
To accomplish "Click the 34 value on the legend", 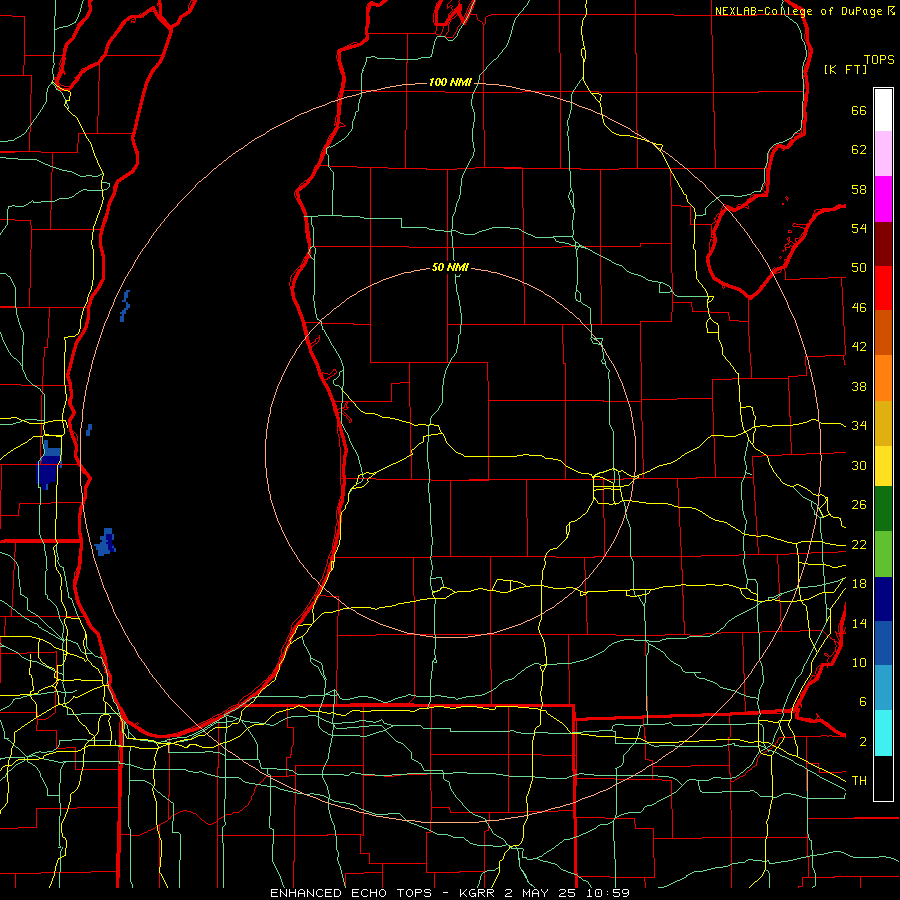I will [x=859, y=426].
